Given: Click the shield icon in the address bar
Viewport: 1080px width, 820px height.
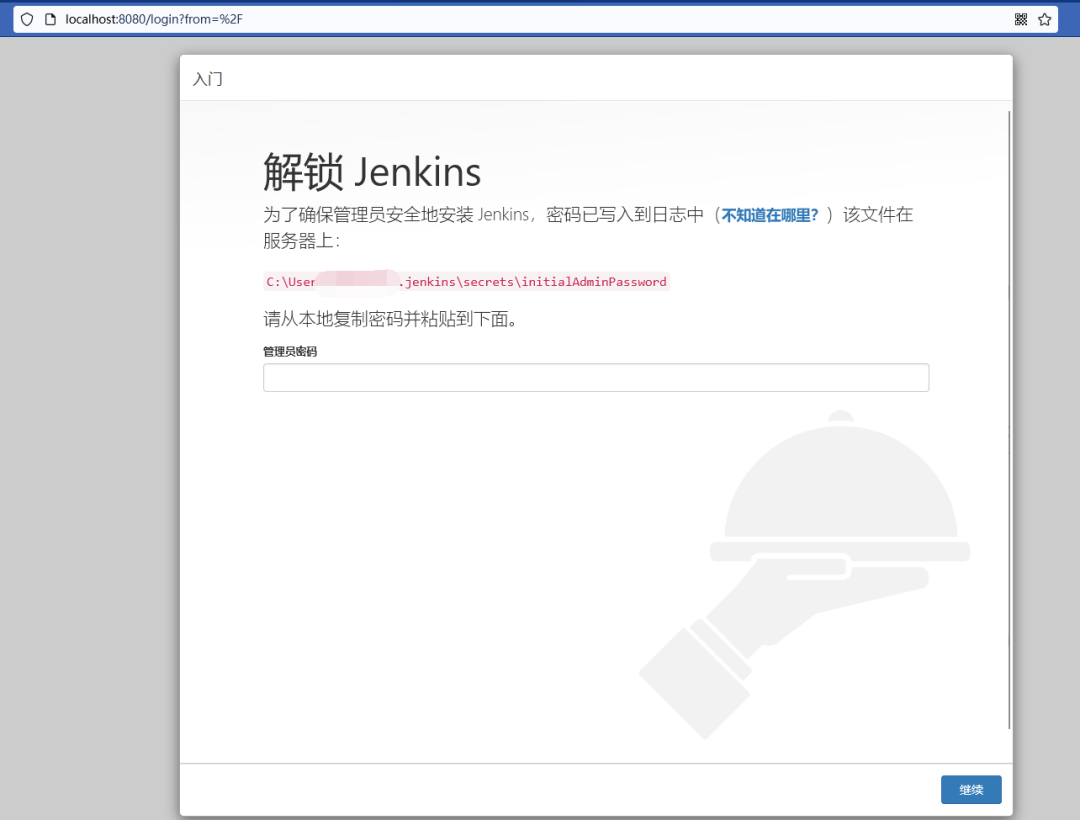Looking at the screenshot, I should tap(27, 19).
